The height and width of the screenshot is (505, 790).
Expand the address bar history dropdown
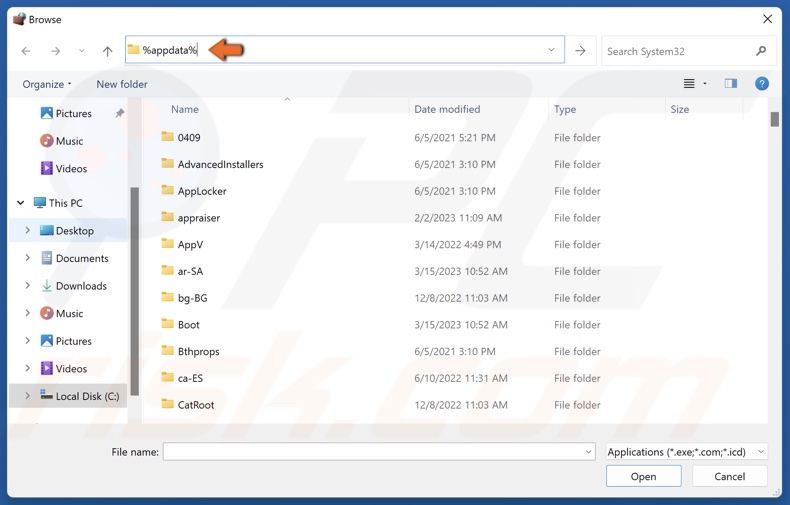click(551, 50)
